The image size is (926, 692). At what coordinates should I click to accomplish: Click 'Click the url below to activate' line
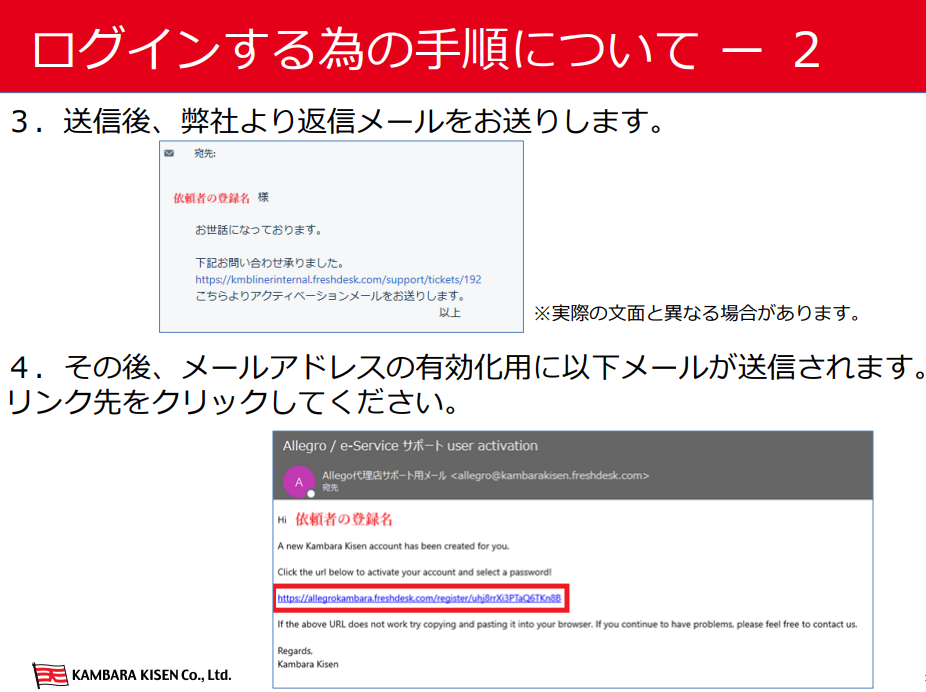pyautogui.click(x=415, y=572)
